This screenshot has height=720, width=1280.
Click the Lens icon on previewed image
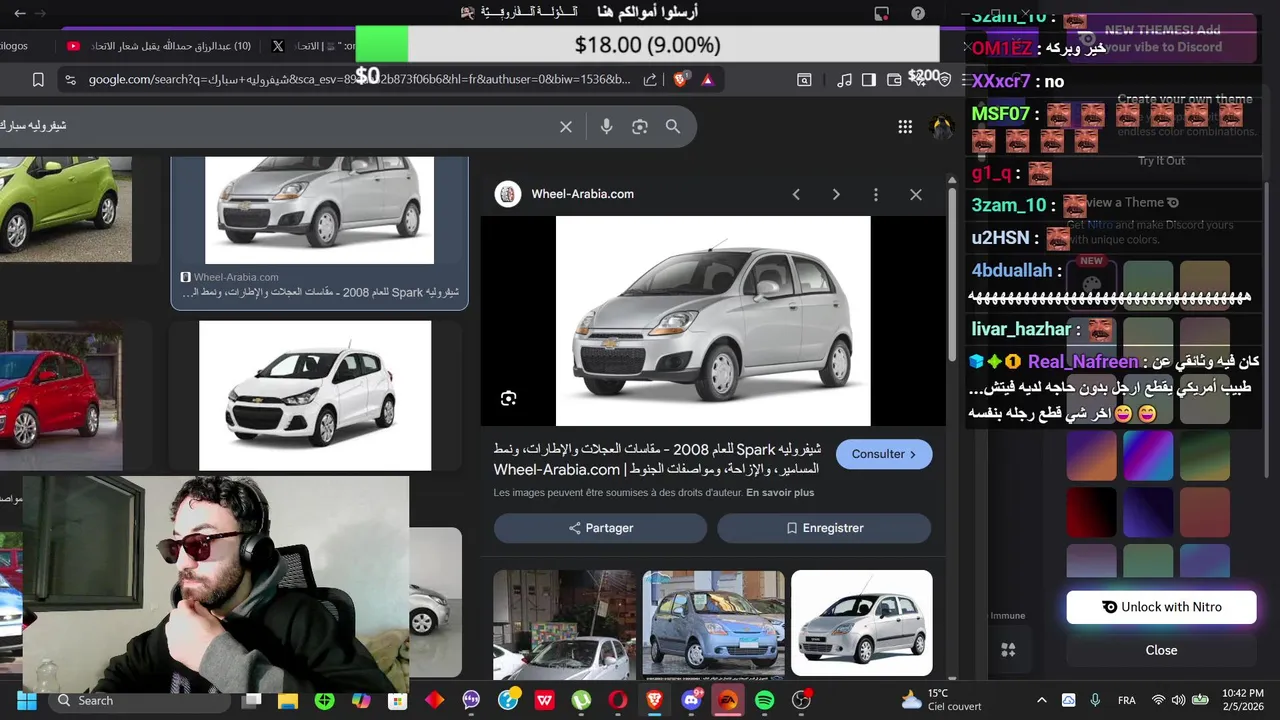click(x=508, y=398)
